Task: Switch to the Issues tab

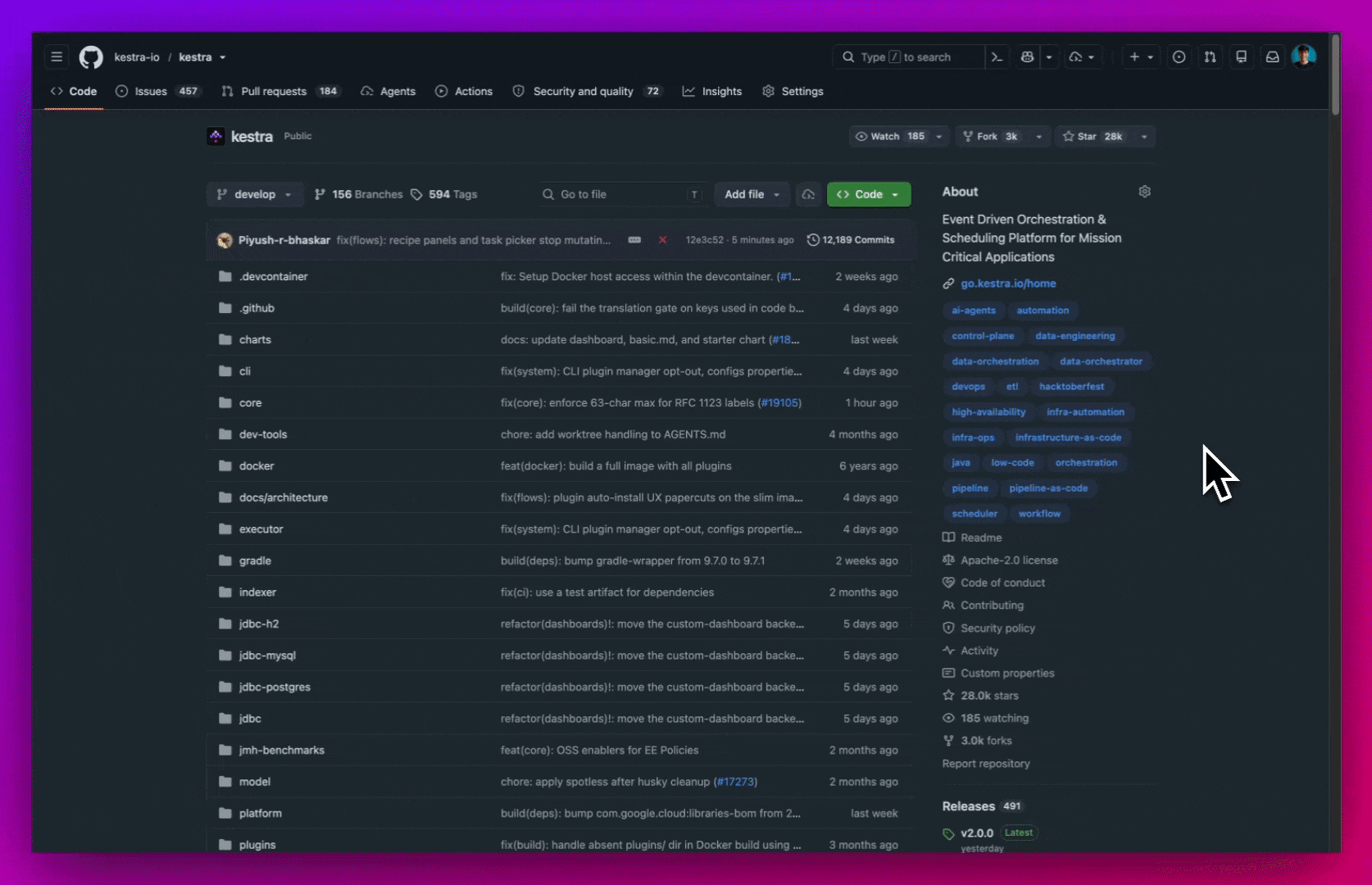Action: 157,91
